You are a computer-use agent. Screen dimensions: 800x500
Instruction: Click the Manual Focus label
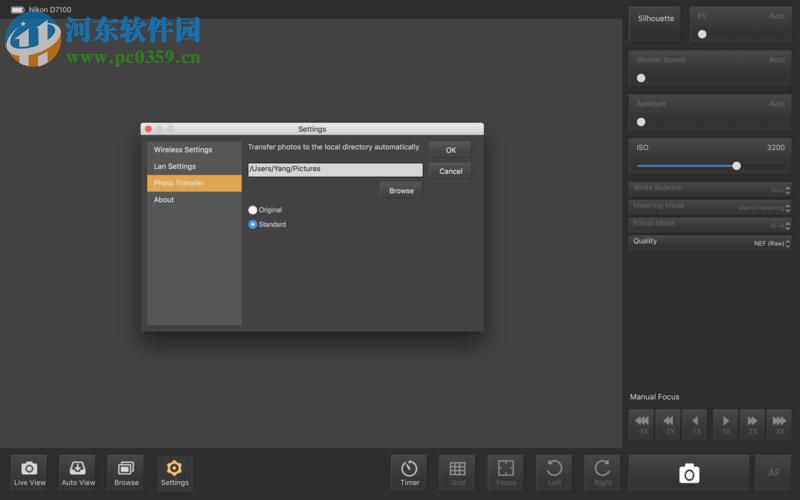point(654,396)
